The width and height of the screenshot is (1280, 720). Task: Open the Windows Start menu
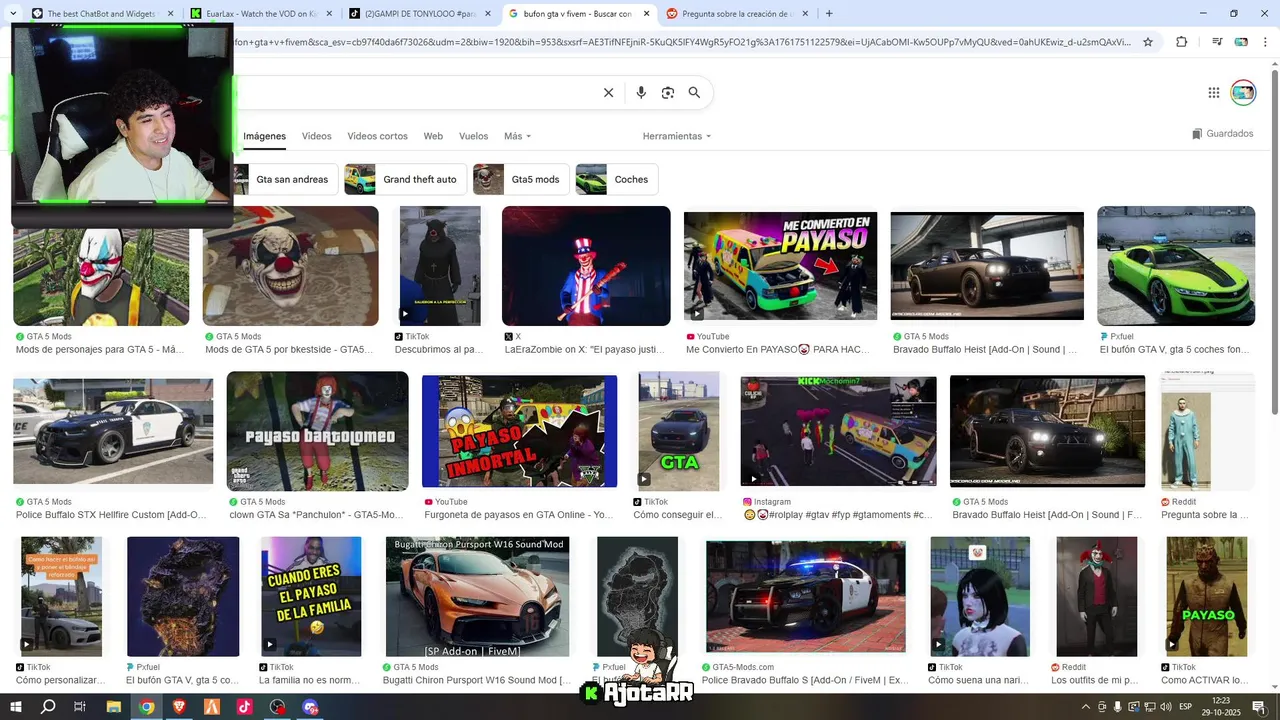tap(16, 707)
